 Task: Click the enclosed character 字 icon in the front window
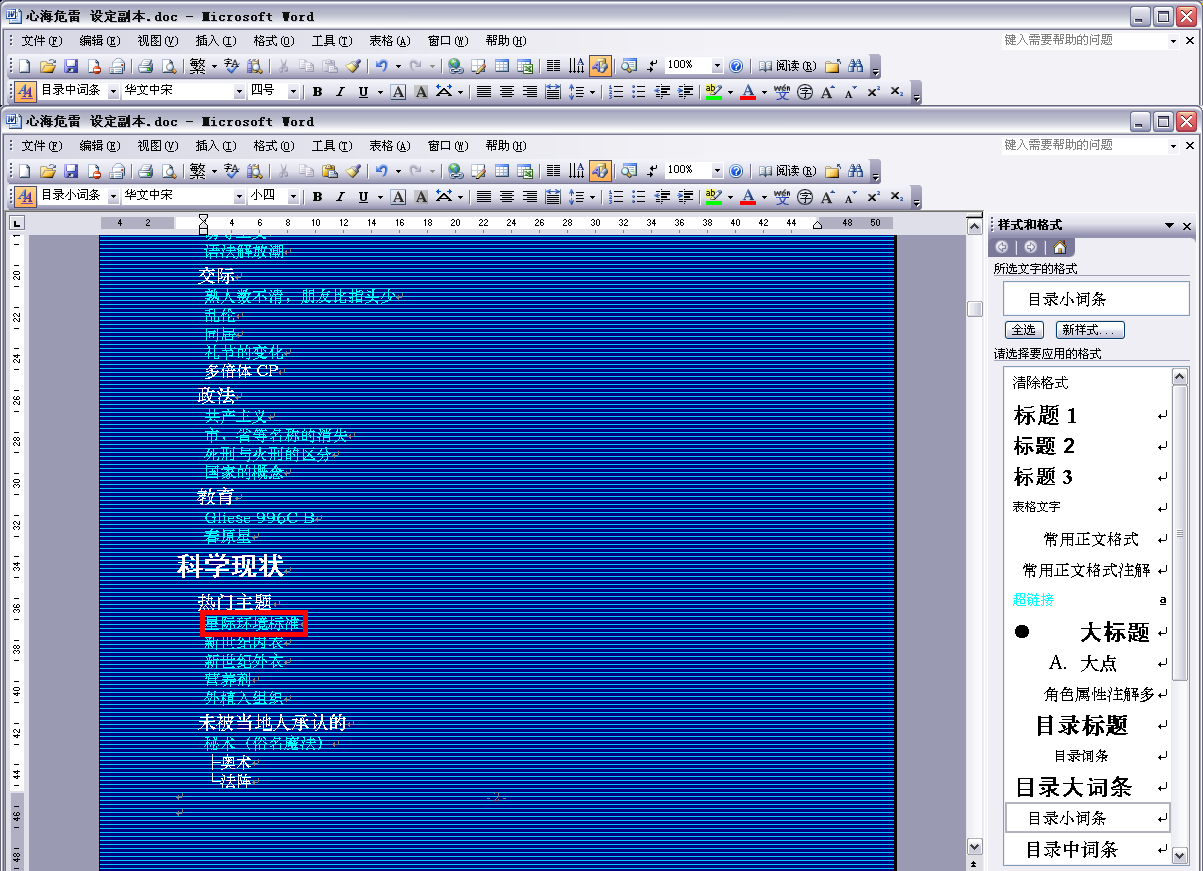pyautogui.click(x=805, y=197)
